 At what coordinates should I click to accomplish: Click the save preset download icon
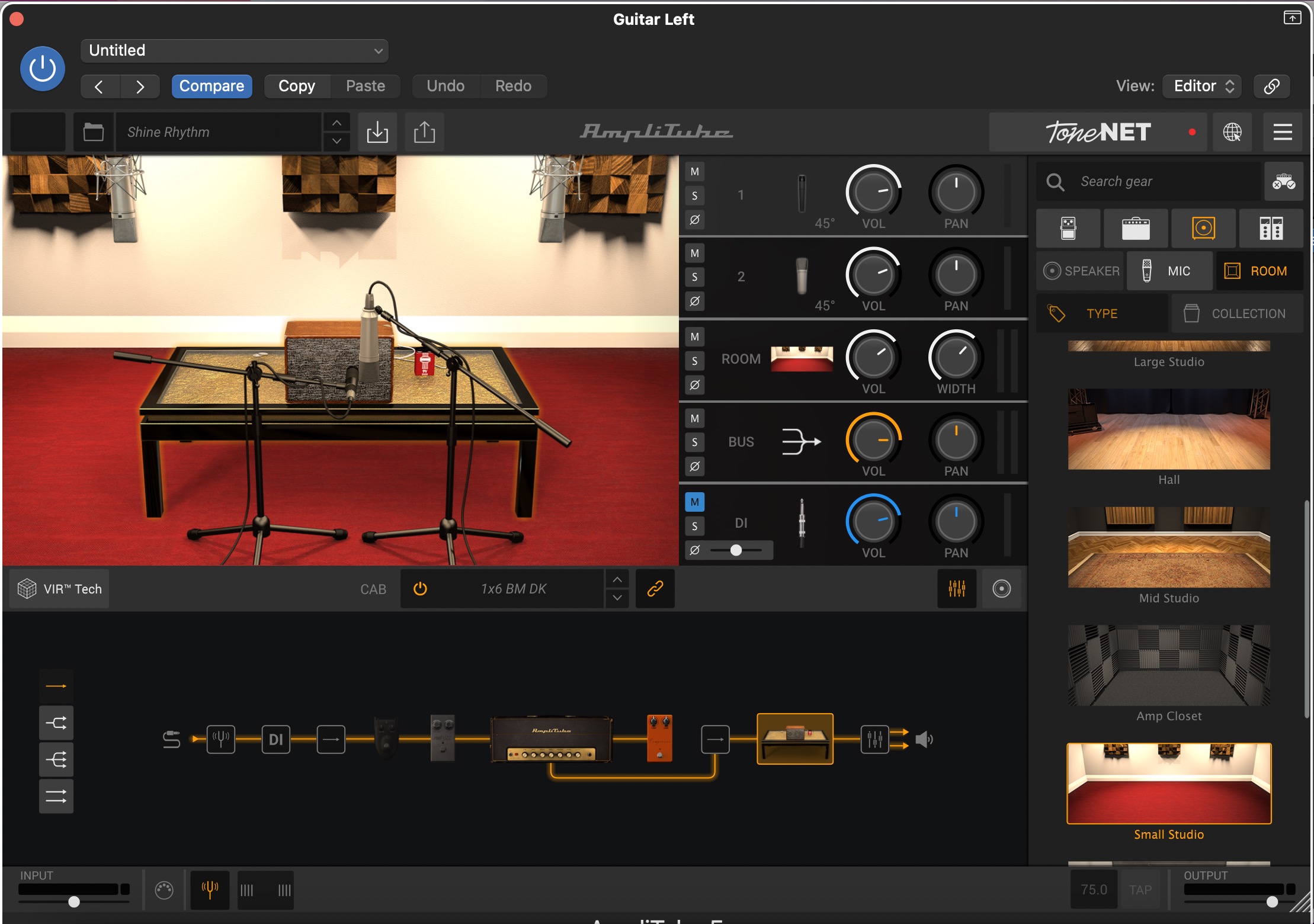377,132
